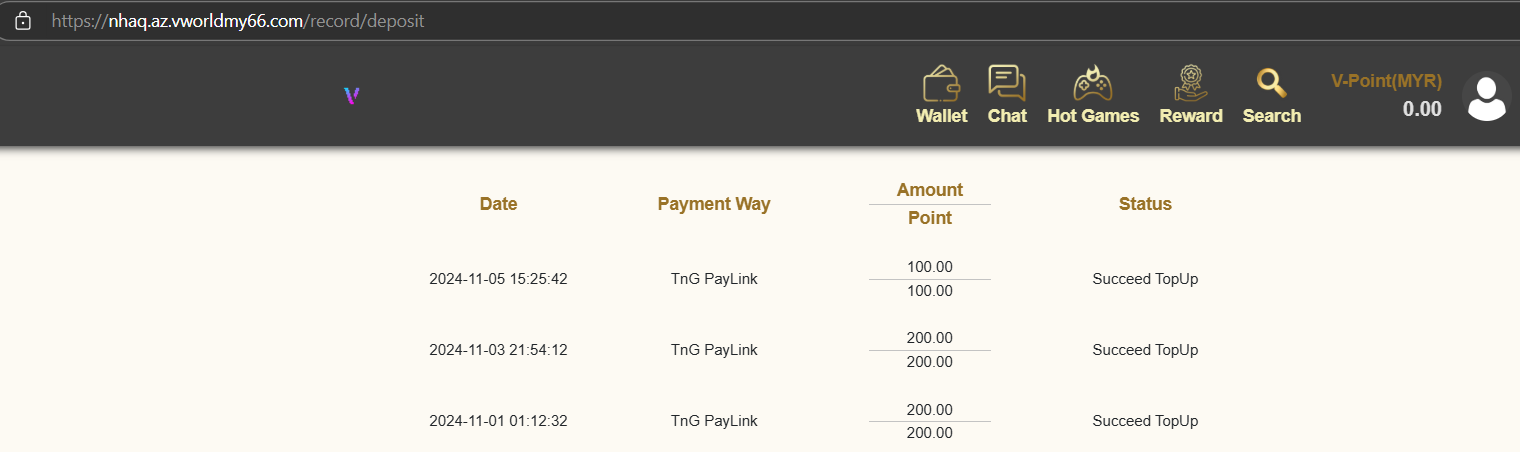Screen dimensions: 1520x452
Task: Click the V-Point(MYR) balance label
Action: coord(1386,81)
